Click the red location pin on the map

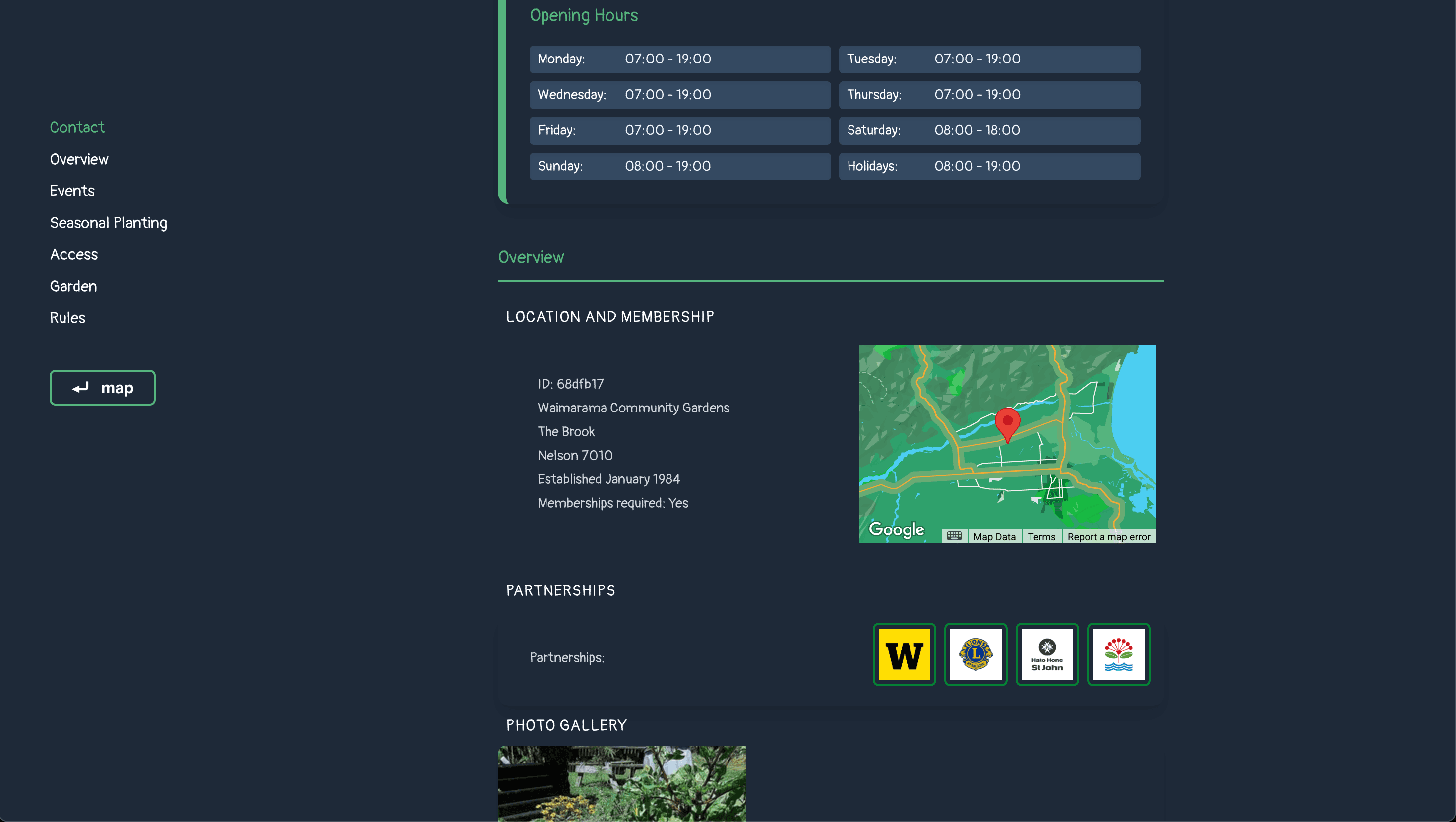pos(1007,422)
